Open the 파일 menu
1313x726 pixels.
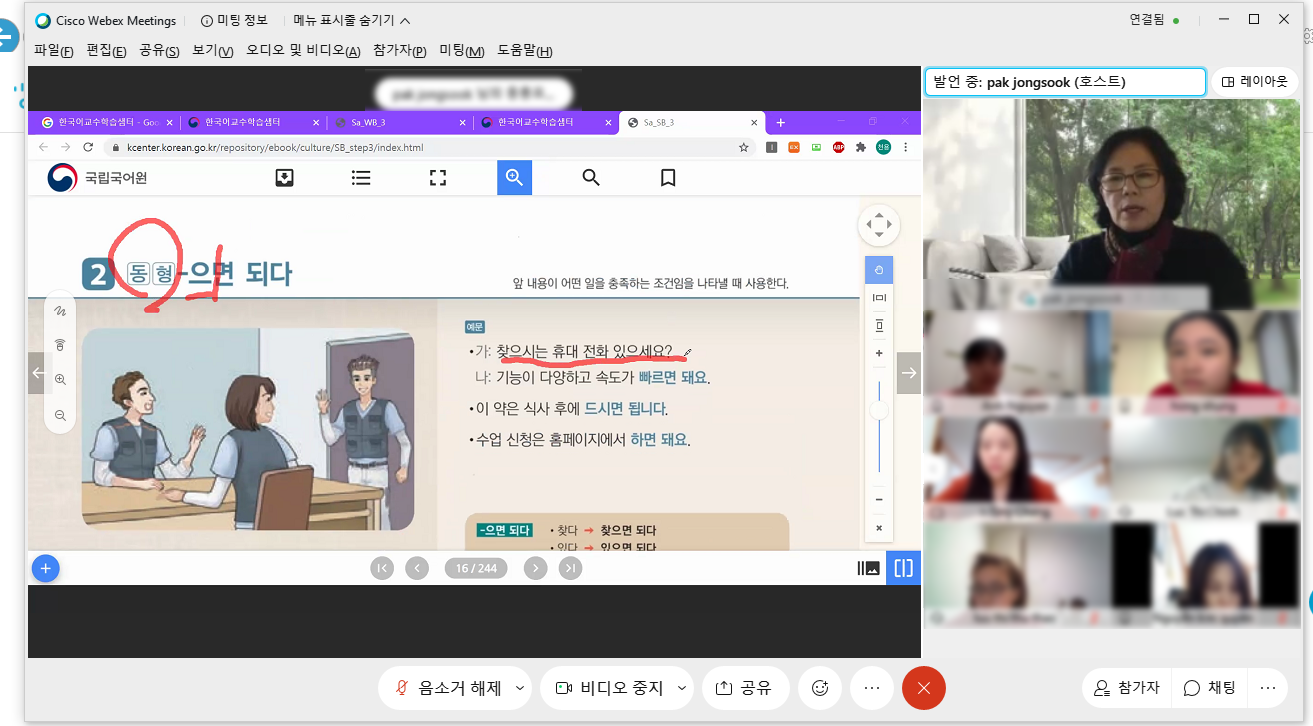pyautogui.click(x=54, y=51)
